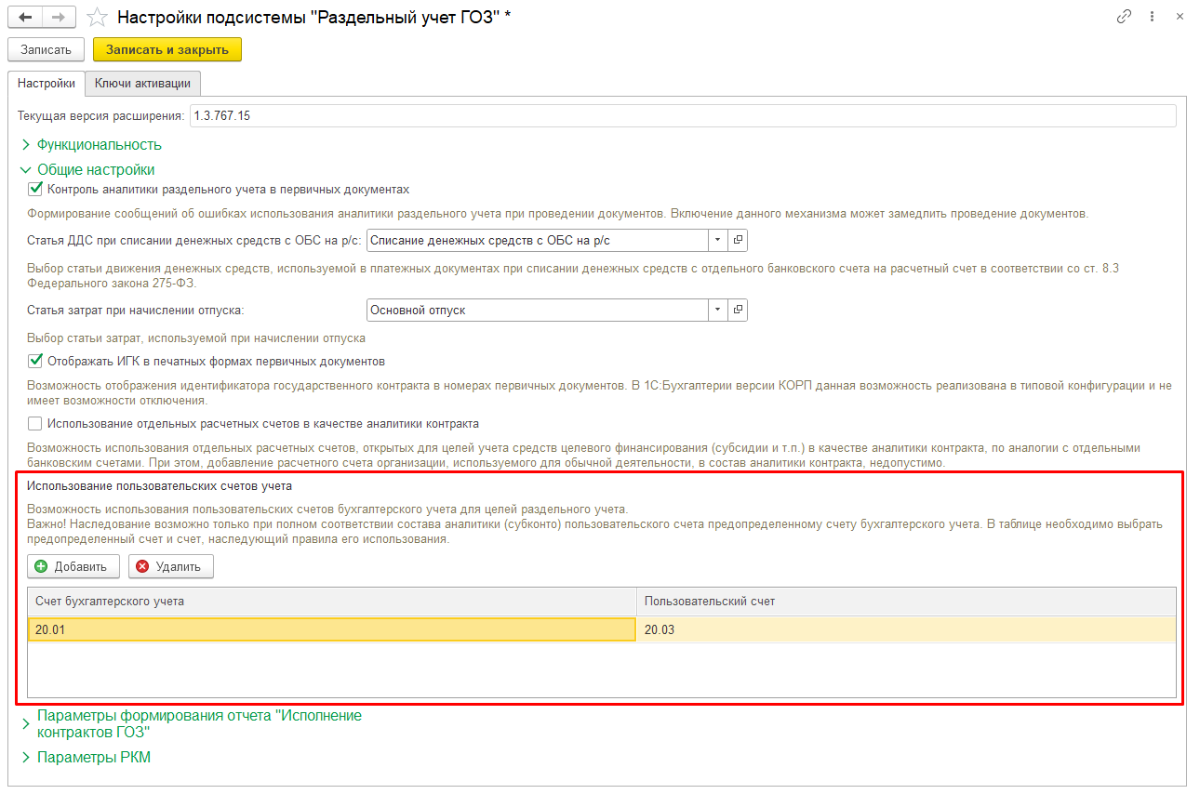Image resolution: width=1200 pixels, height=794 pixels.
Task: Expand the Функциональность section
Action: click(98, 145)
